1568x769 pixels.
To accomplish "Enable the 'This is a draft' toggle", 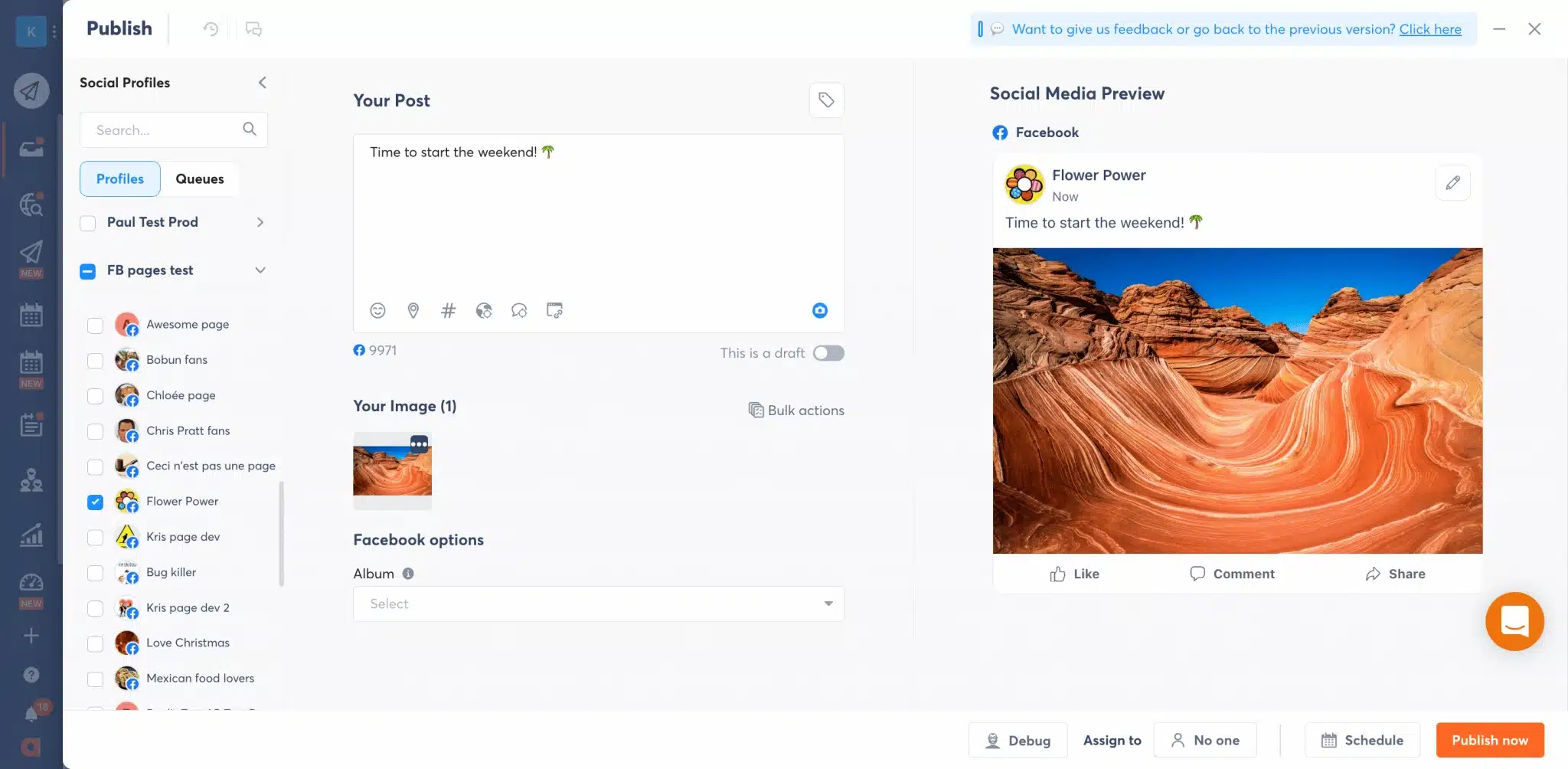I will 828,352.
